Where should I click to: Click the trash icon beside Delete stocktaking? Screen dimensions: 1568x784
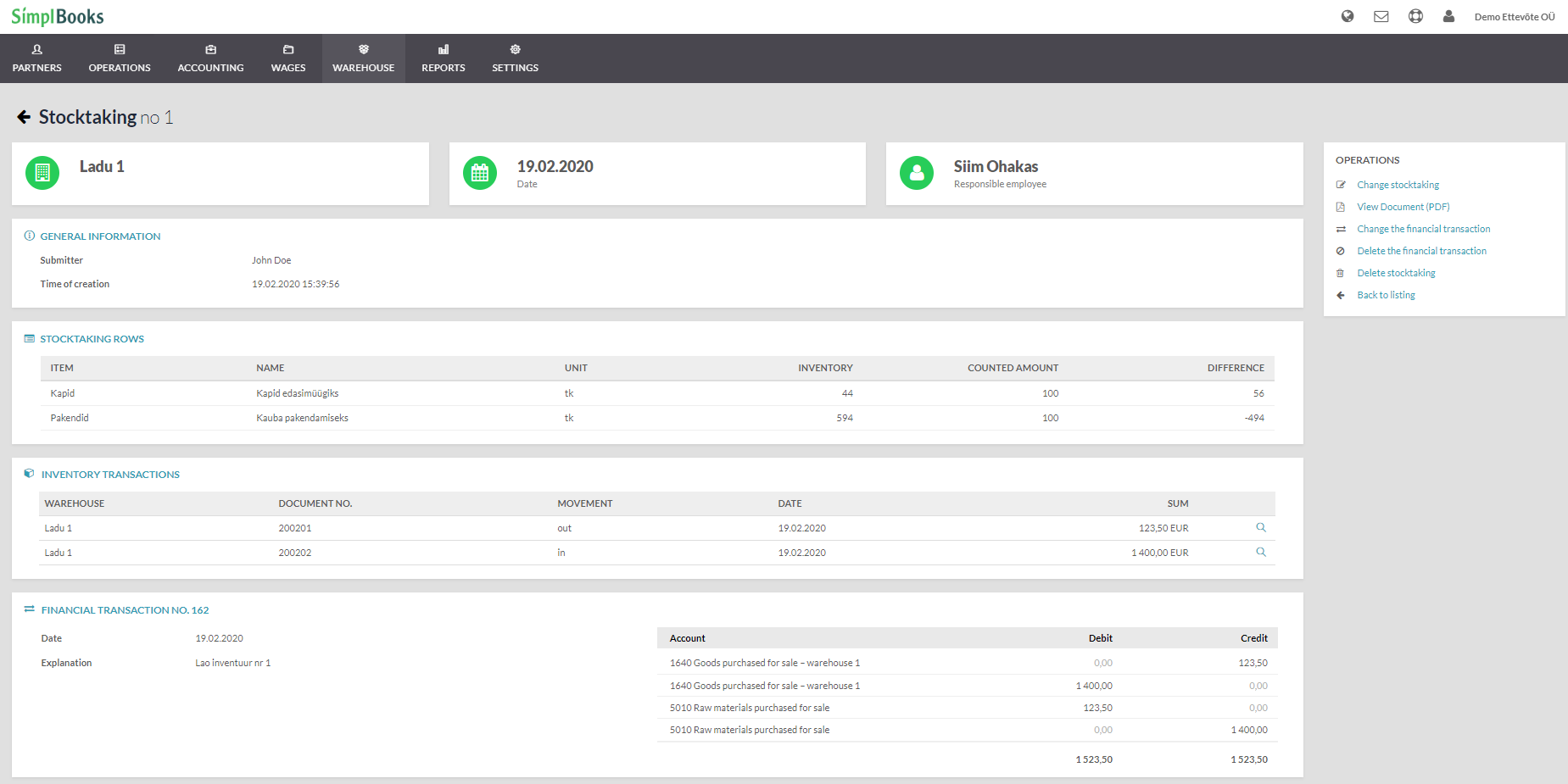click(x=1341, y=273)
